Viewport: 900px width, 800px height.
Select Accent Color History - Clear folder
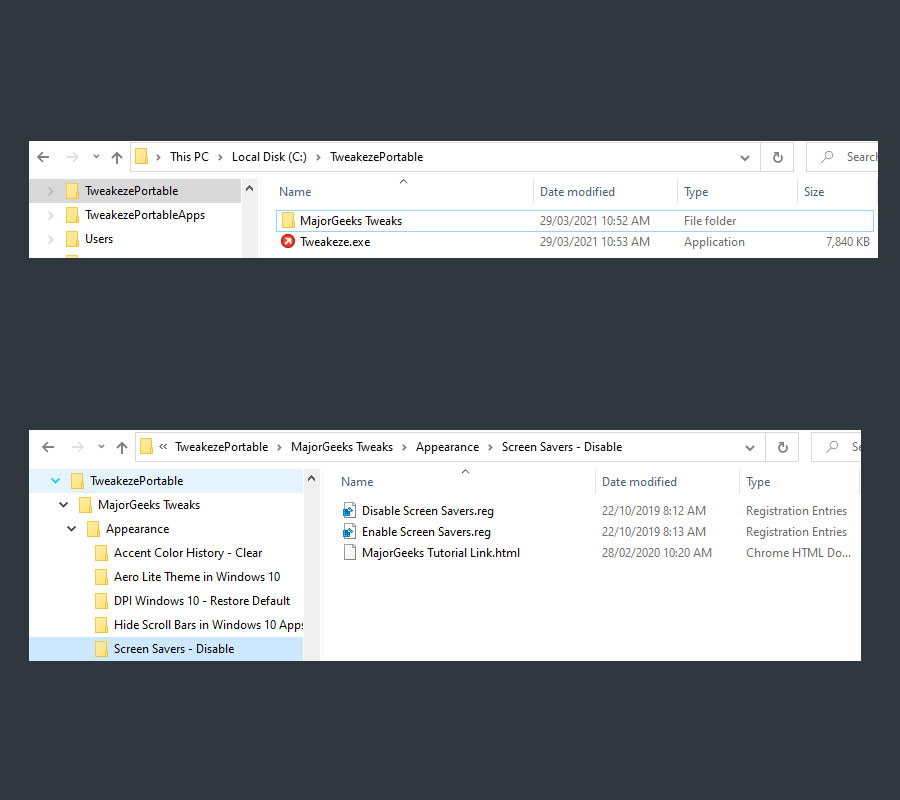(188, 552)
